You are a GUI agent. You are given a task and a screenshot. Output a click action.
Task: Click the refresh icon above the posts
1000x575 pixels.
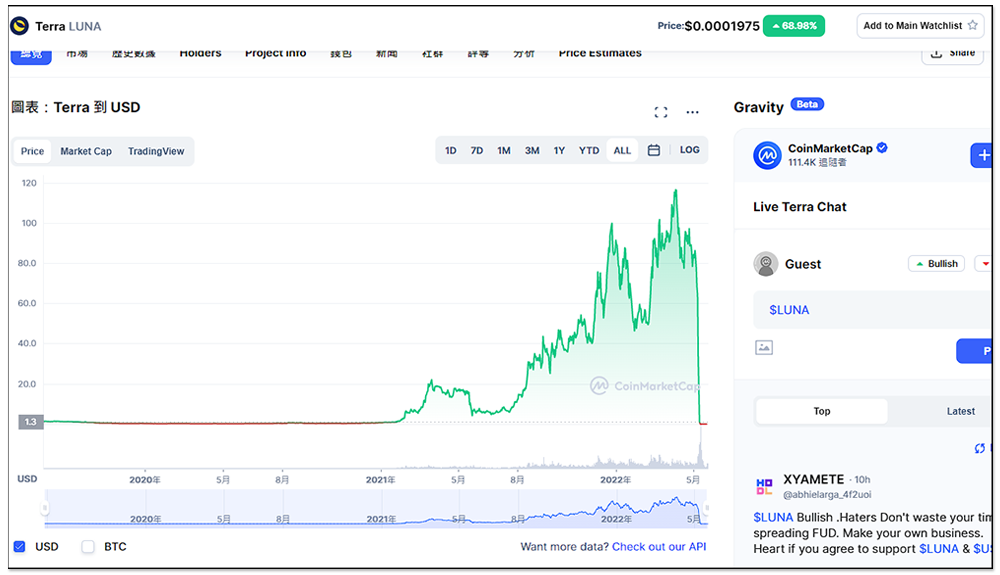pos(980,448)
